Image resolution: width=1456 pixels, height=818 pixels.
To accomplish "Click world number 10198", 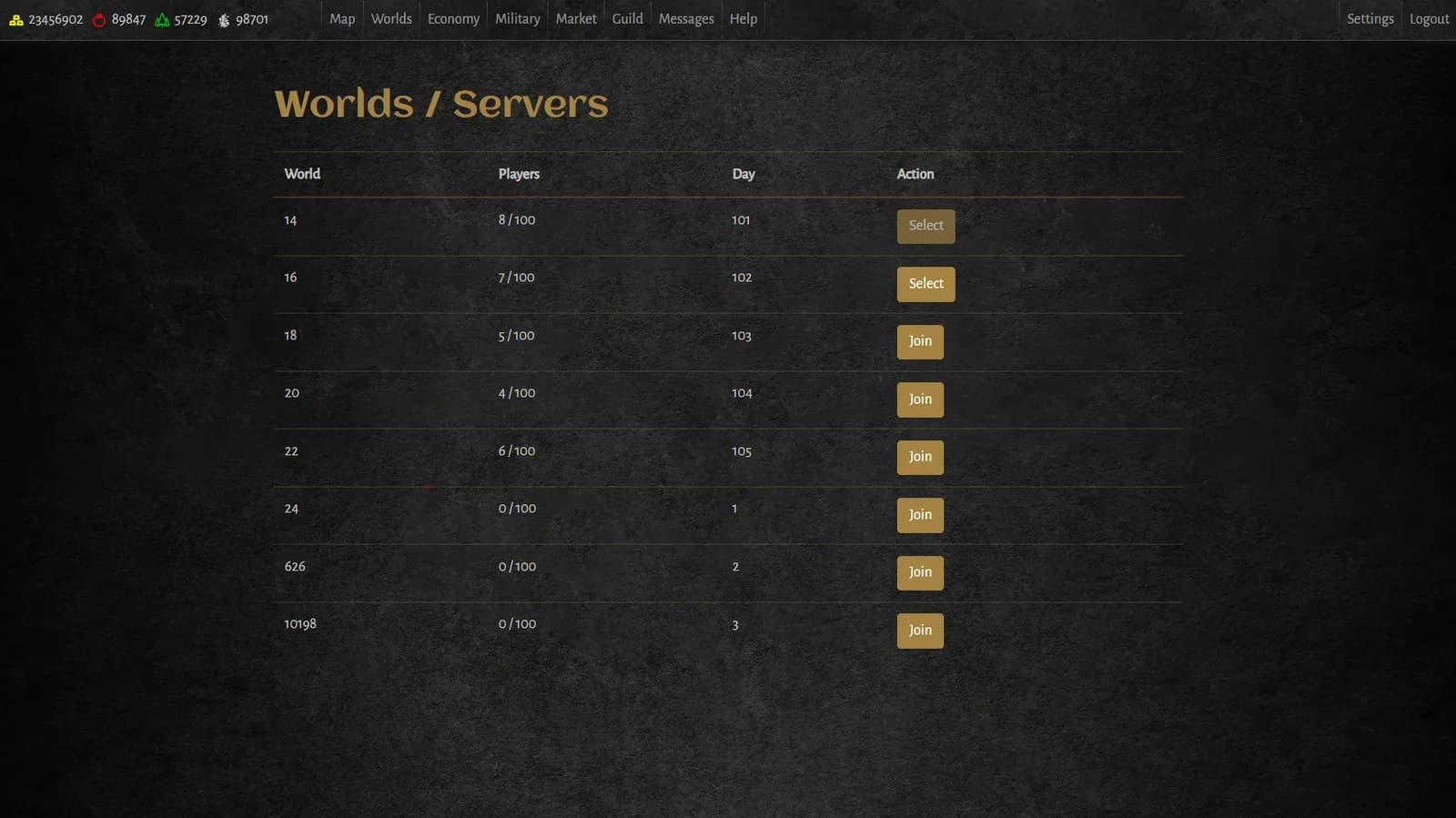I will tap(300, 624).
